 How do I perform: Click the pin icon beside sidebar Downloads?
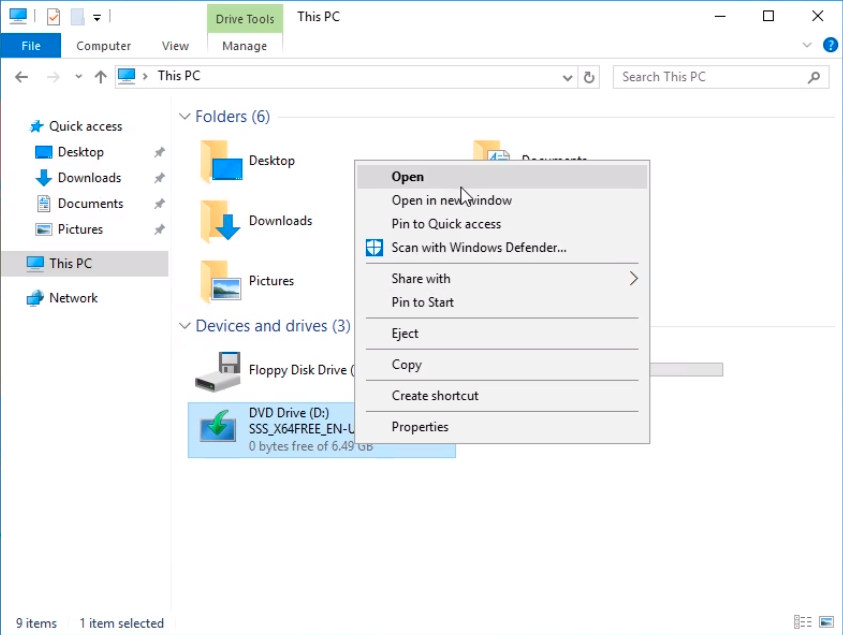[x=159, y=178]
